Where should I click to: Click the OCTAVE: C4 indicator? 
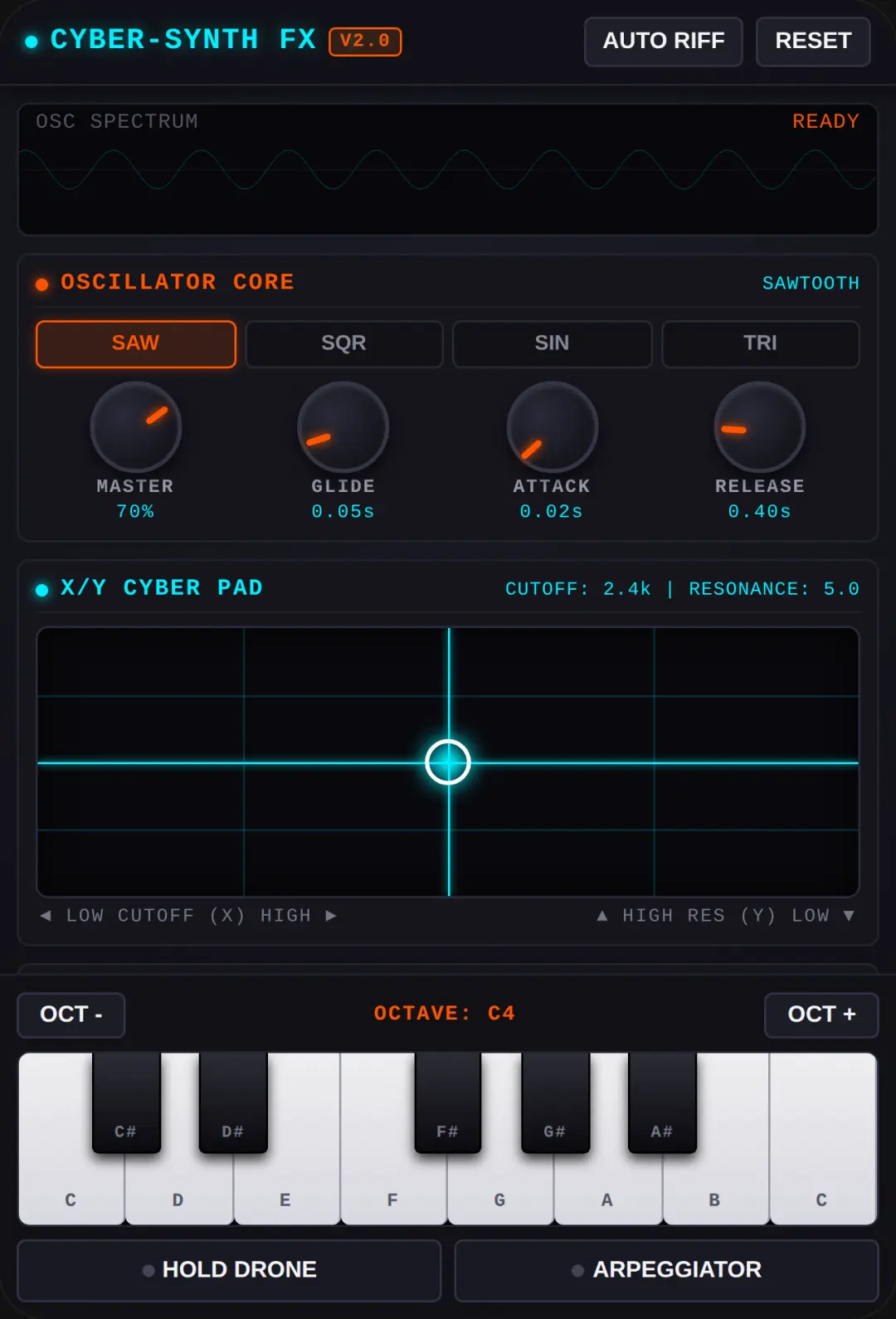click(x=445, y=1014)
